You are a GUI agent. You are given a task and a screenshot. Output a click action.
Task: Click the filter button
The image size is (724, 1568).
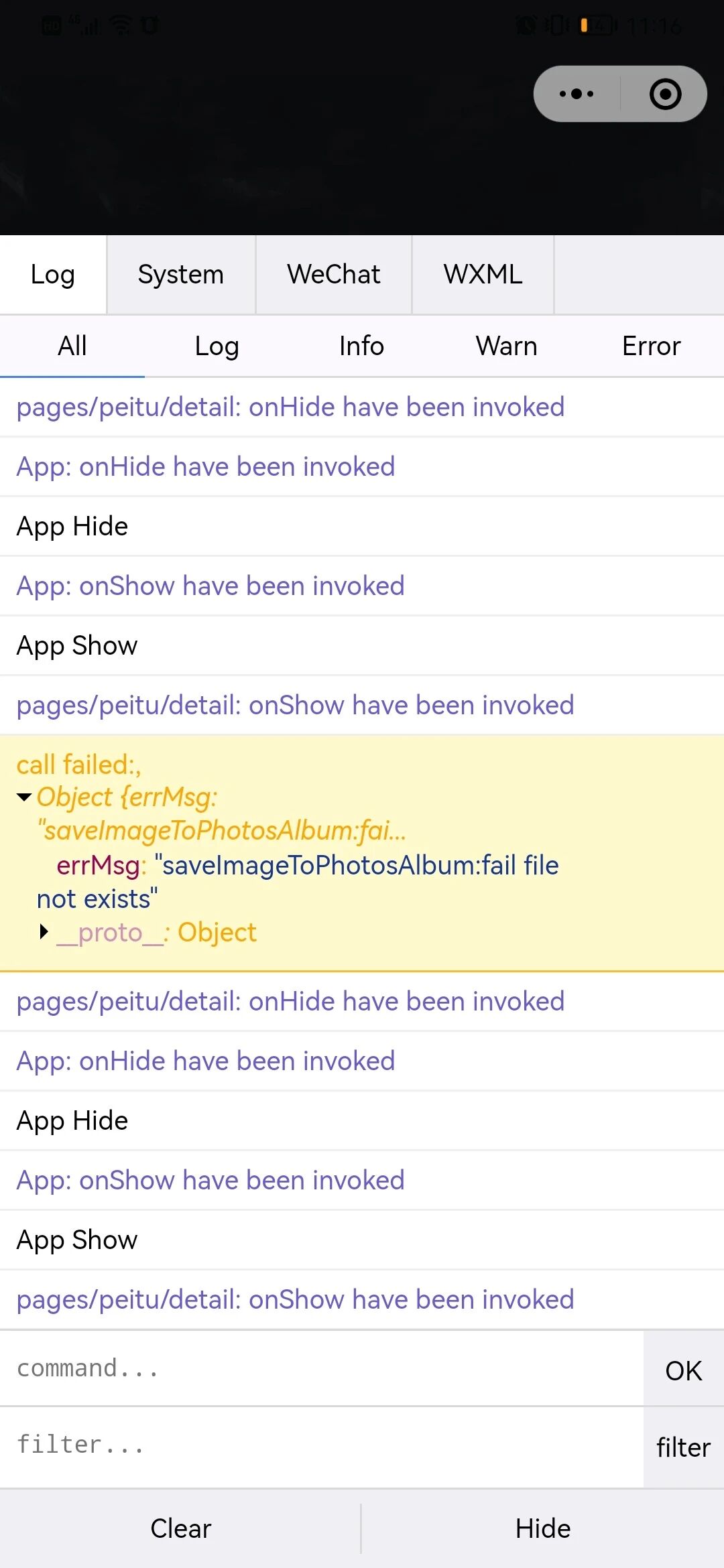[684, 1447]
